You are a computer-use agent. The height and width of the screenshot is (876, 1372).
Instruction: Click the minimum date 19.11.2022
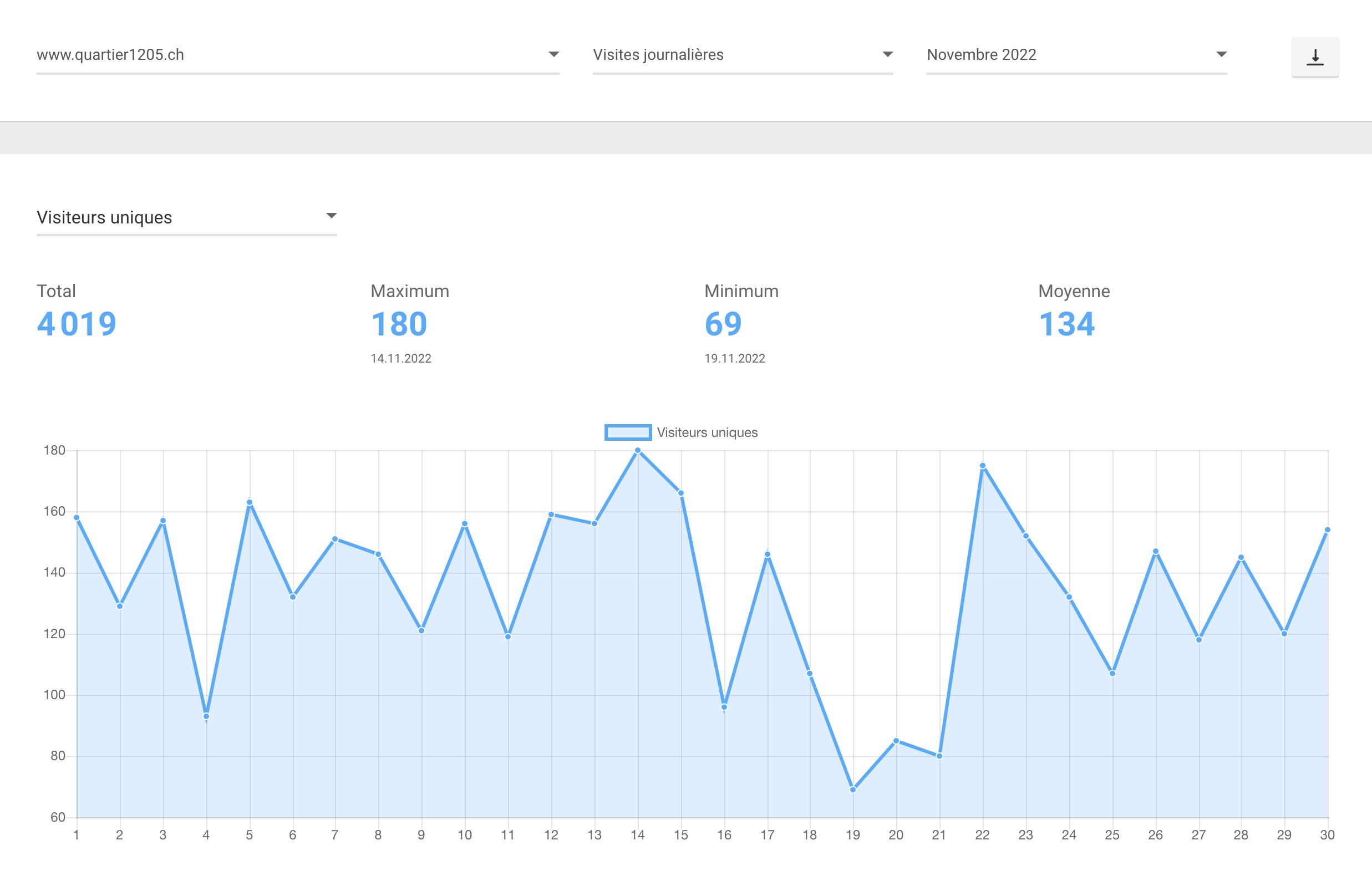coord(734,358)
